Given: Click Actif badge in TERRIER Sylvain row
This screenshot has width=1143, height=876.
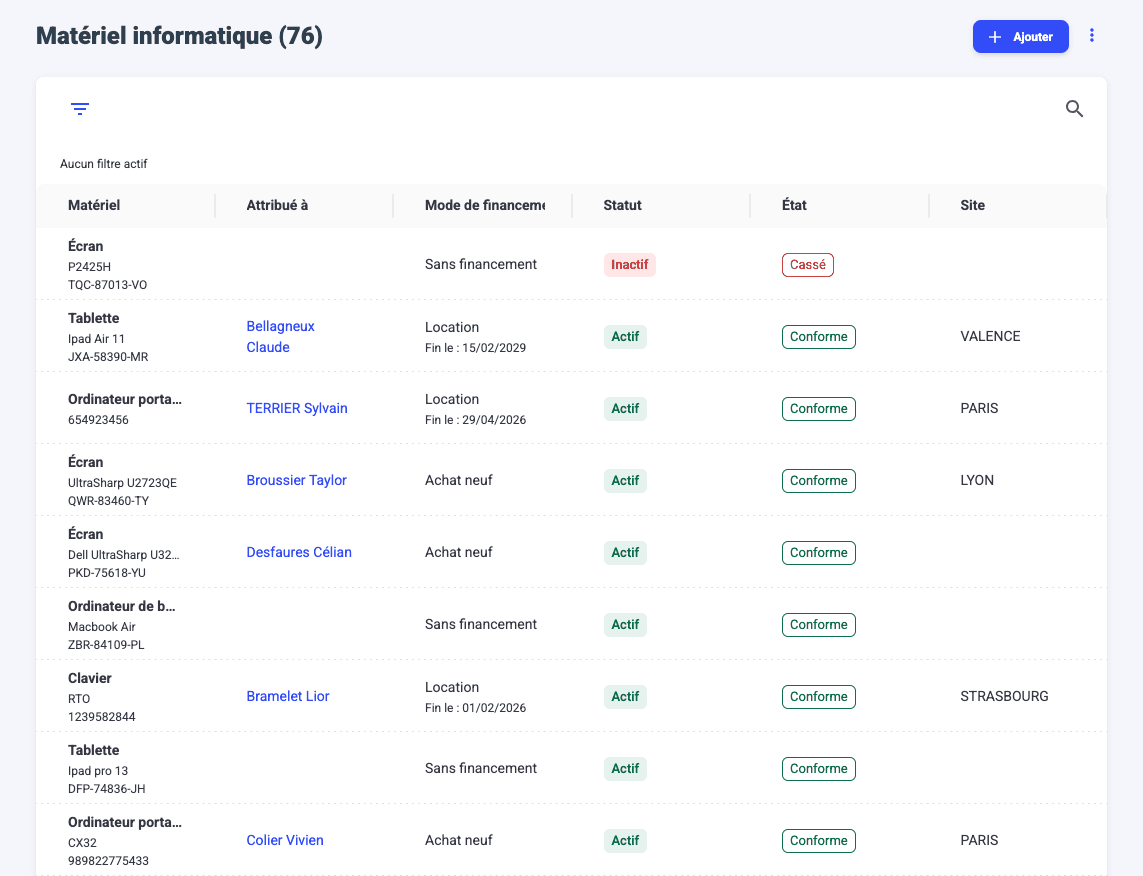Looking at the screenshot, I should [x=625, y=409].
